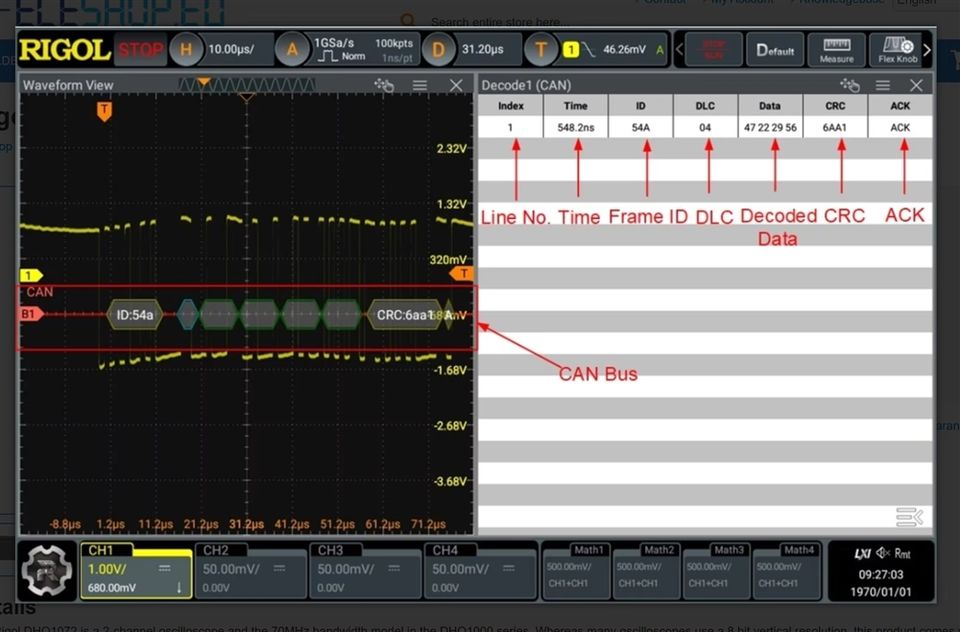
Task: Toggle touch gesture icon in Waveform View header
Action: [x=384, y=85]
